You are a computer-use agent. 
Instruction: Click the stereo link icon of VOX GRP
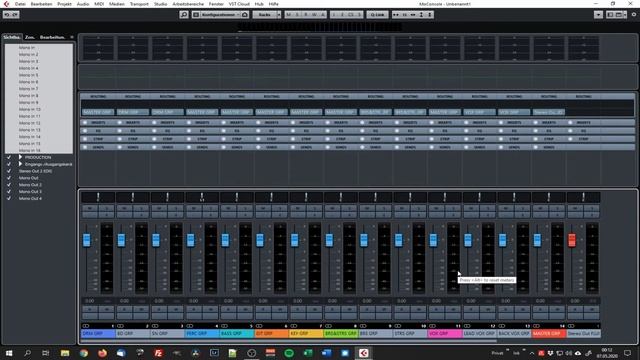pos(432,326)
